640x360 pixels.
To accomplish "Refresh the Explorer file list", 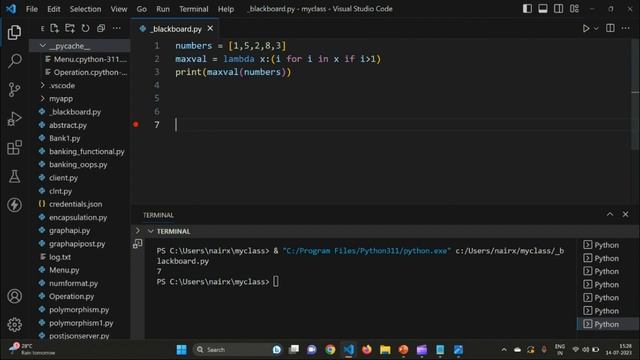I will pyautogui.click(x=85, y=28).
